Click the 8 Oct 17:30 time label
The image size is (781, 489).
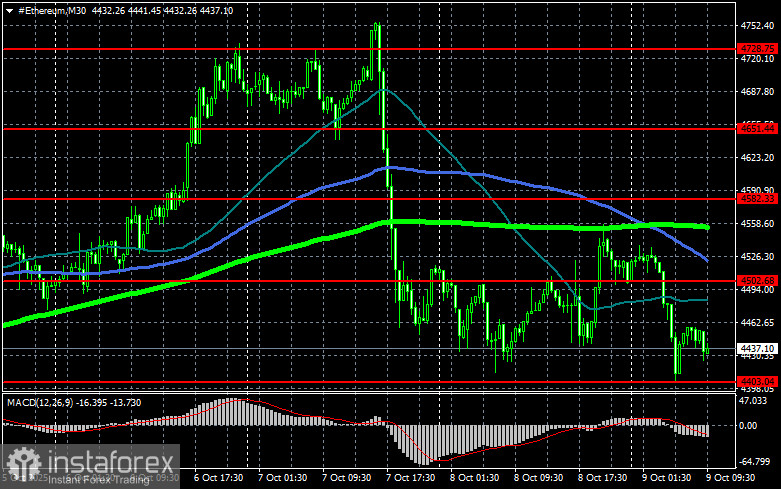pos(602,478)
